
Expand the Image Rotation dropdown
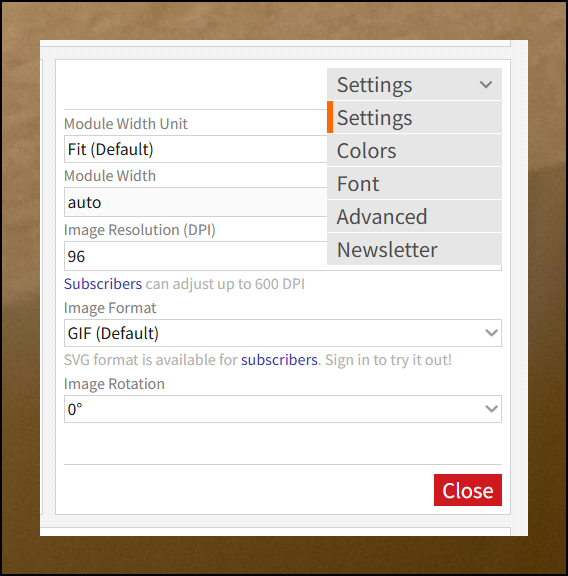point(283,409)
